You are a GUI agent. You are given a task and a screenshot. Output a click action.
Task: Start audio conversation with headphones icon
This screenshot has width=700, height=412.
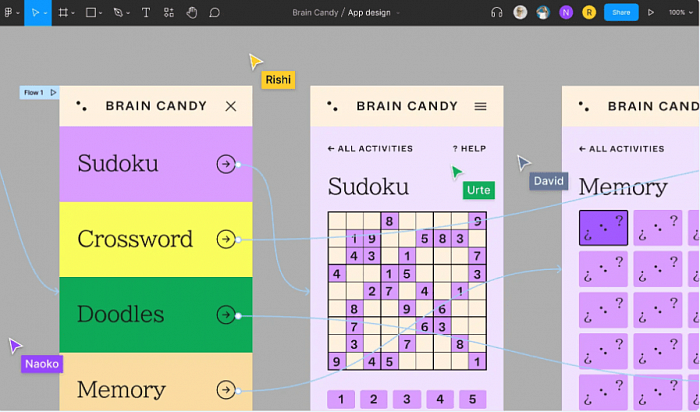tap(496, 12)
